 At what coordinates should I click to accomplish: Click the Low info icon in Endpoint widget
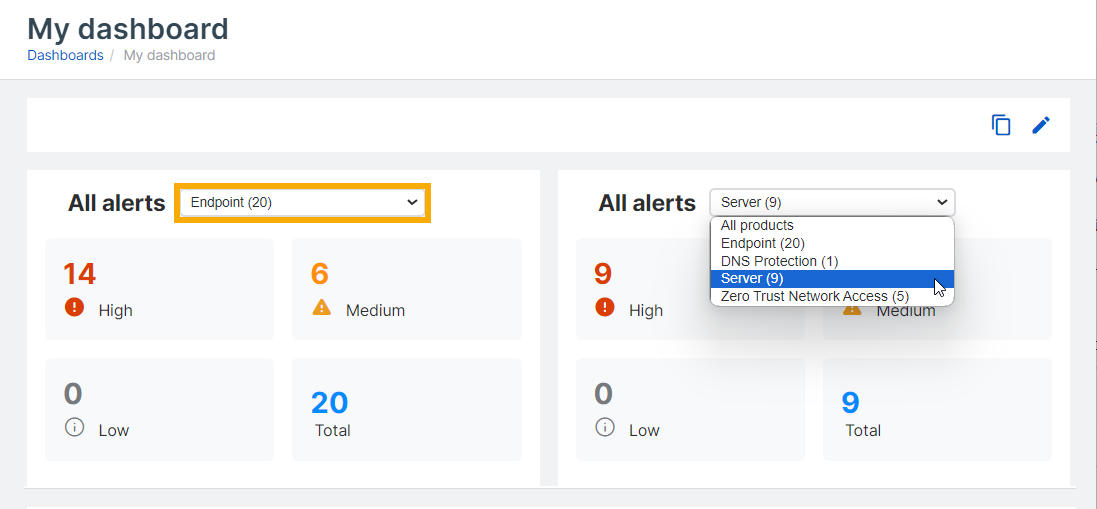(74, 428)
